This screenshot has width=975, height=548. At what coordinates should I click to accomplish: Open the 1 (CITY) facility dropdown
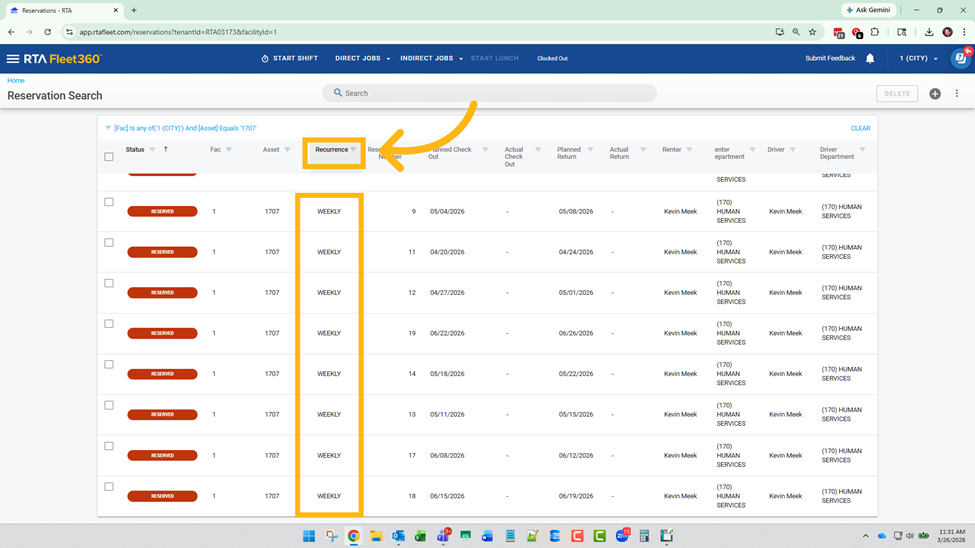coord(918,59)
